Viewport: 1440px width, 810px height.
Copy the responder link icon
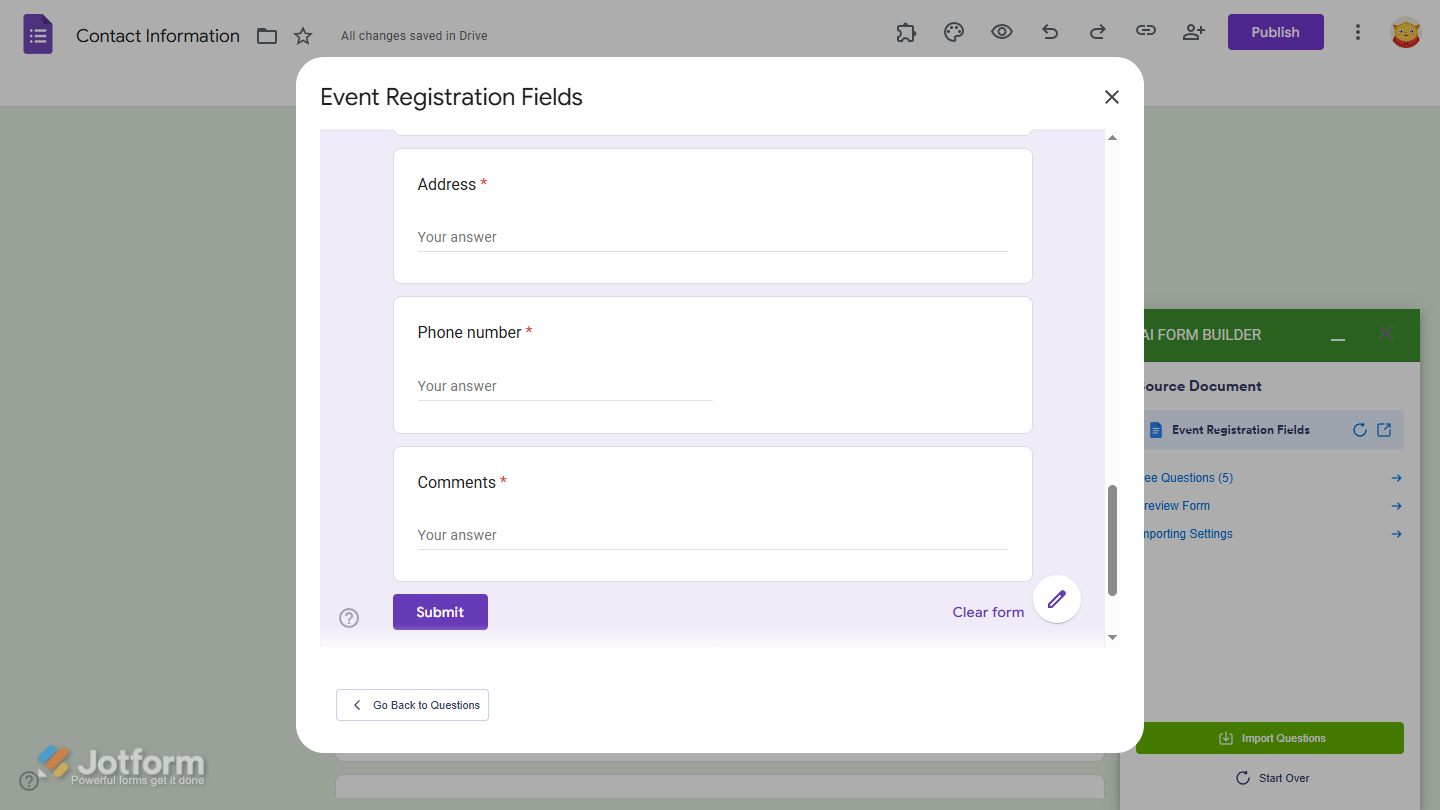(1145, 32)
